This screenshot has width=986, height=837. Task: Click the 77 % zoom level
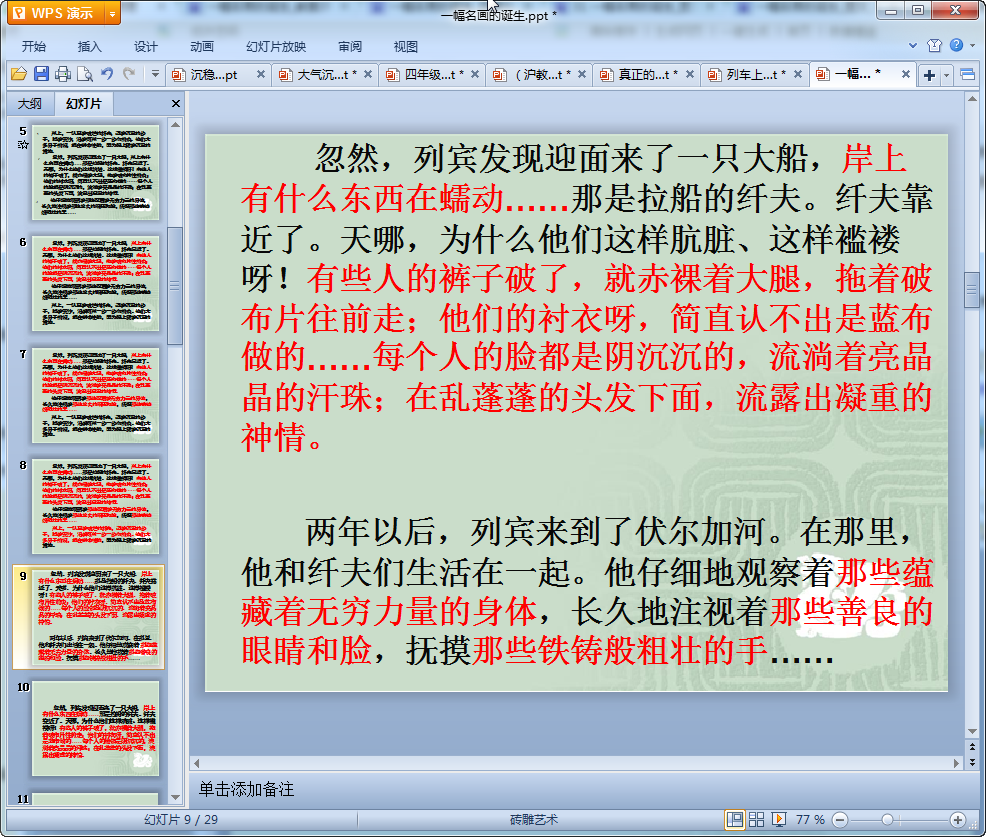[811, 819]
